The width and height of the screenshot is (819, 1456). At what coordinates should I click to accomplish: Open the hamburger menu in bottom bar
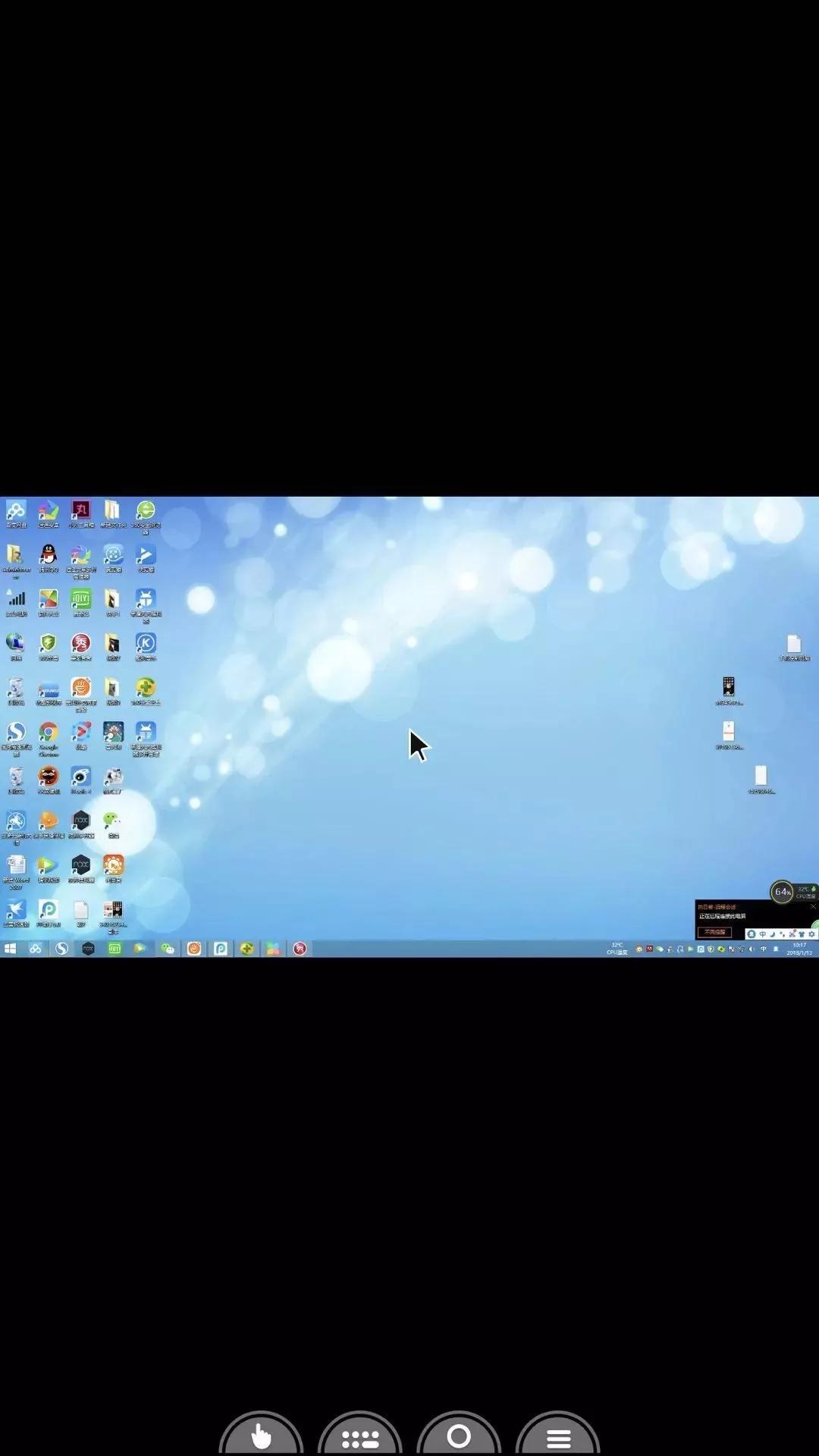[x=558, y=1434]
